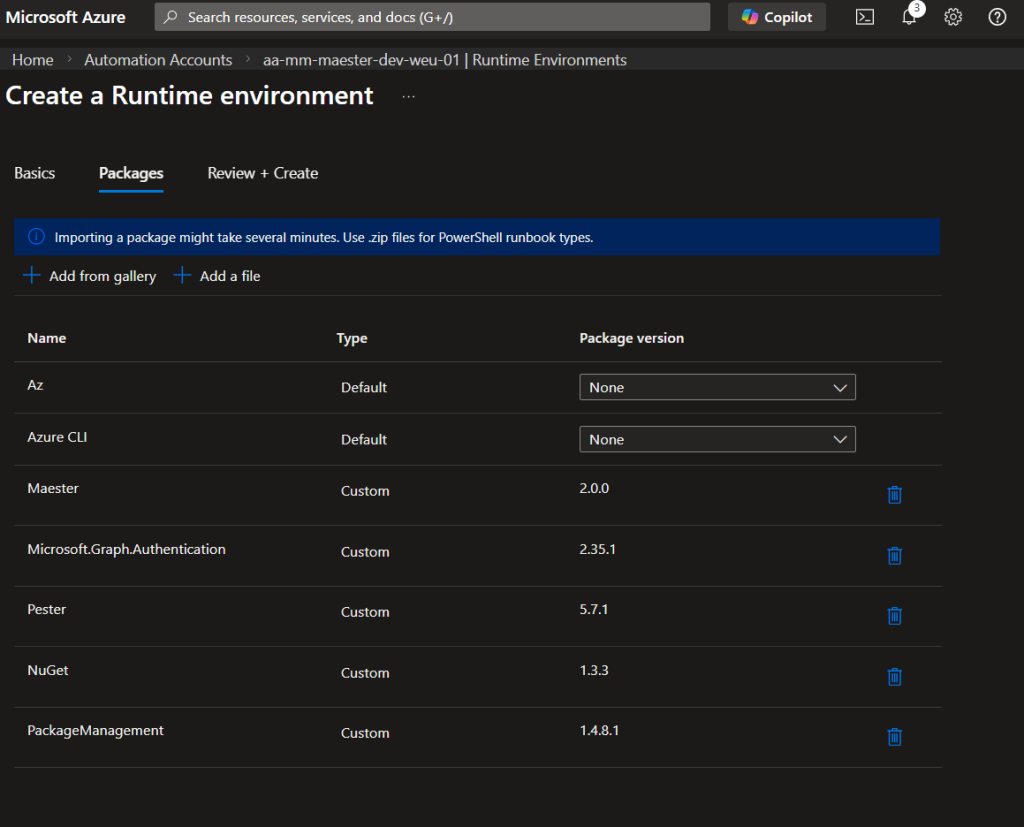The height and width of the screenshot is (827, 1024).
Task: Click the plus icon beside Add a file
Action: (x=182, y=275)
